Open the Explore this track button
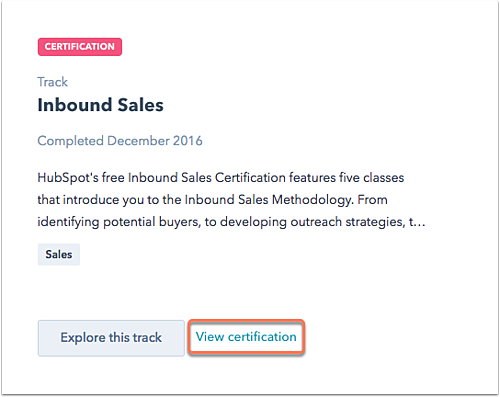This screenshot has width=500, height=397. pos(111,338)
